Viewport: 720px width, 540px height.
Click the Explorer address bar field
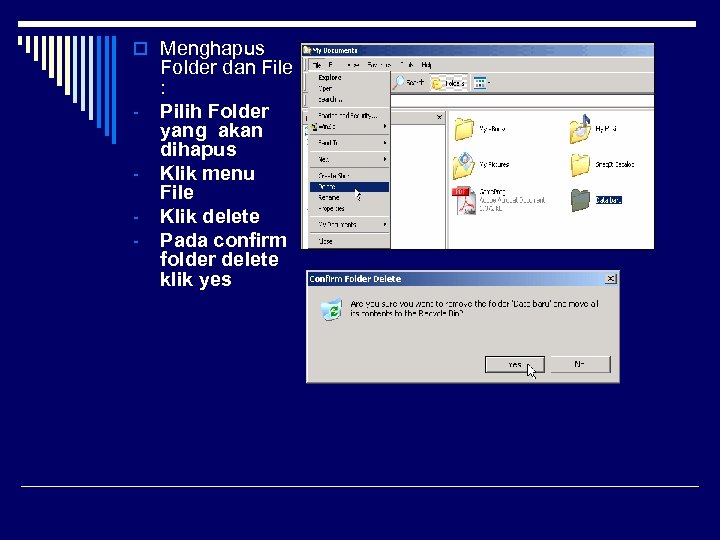(x=522, y=101)
